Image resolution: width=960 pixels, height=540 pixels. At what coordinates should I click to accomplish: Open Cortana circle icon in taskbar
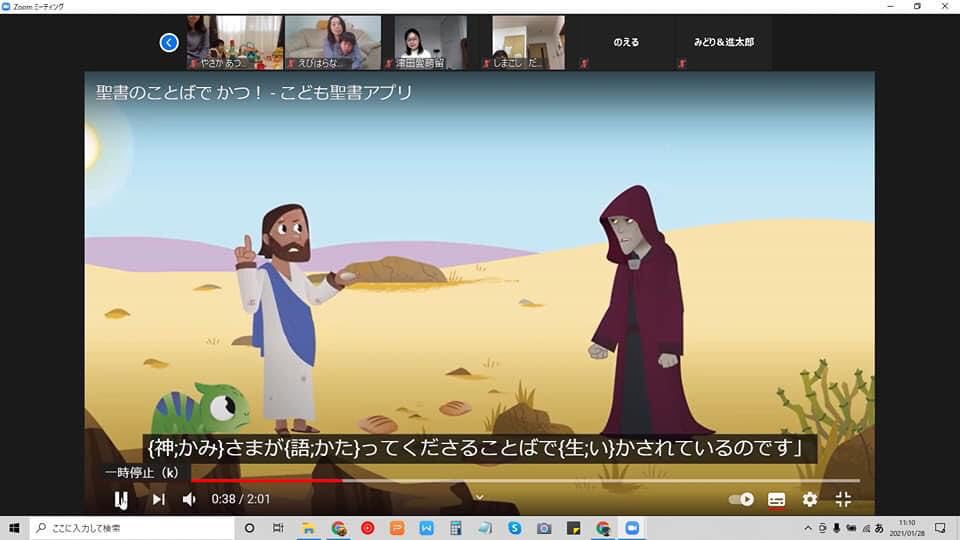click(249, 528)
